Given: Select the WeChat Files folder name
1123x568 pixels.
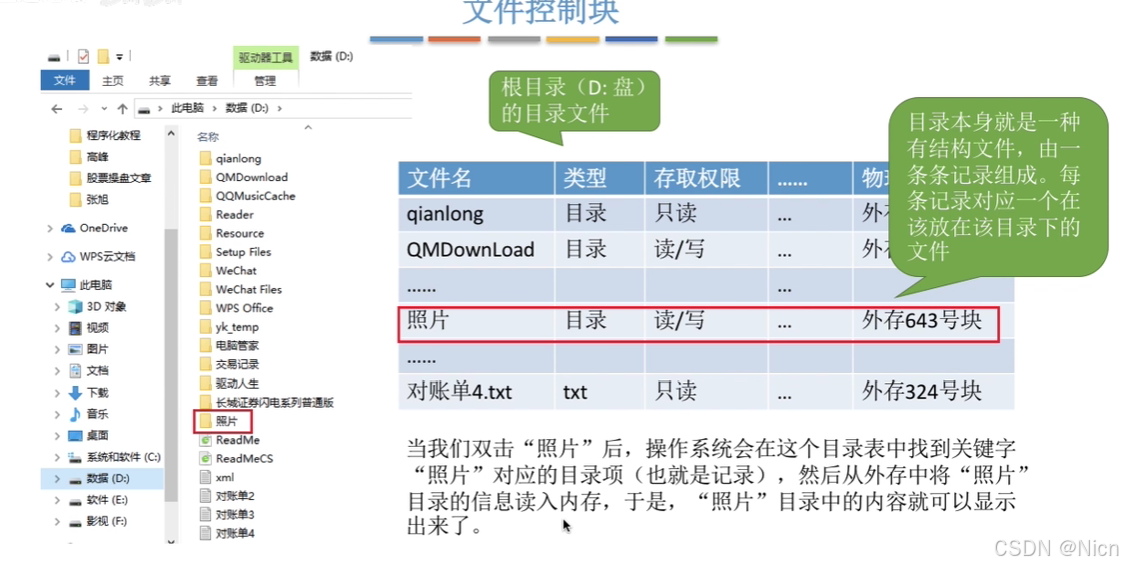Looking at the screenshot, I should point(249,289).
